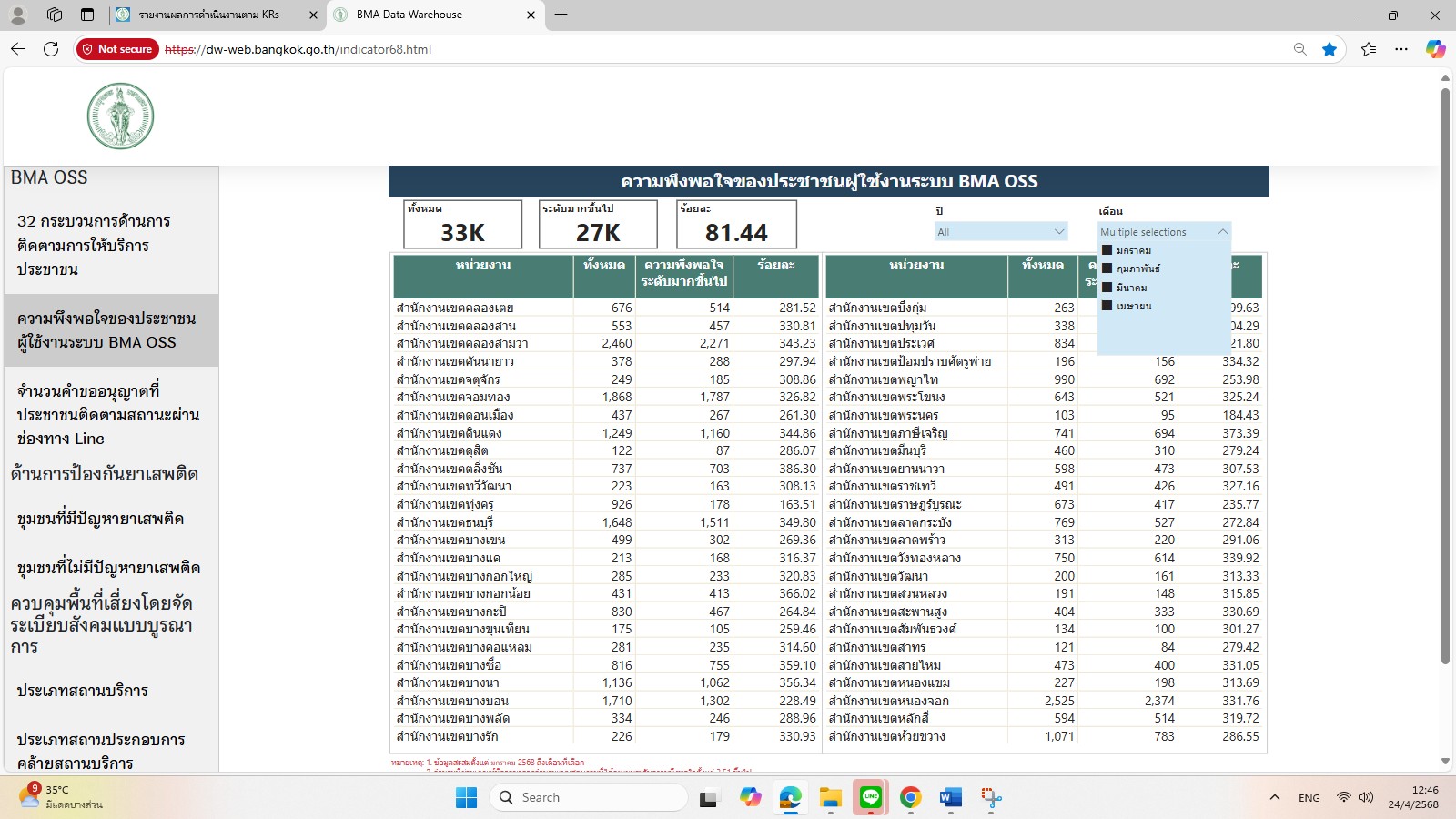Click the Bangkok BMA emblem logo
Image resolution: width=1456 pixels, height=819 pixels.
(120, 116)
